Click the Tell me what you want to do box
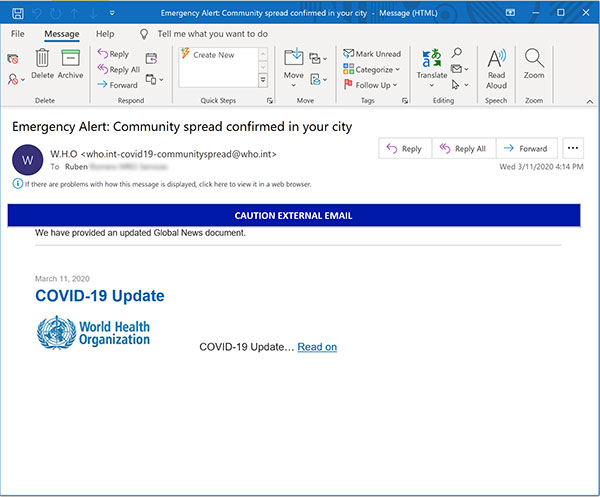This screenshot has width=600, height=497. (212, 34)
